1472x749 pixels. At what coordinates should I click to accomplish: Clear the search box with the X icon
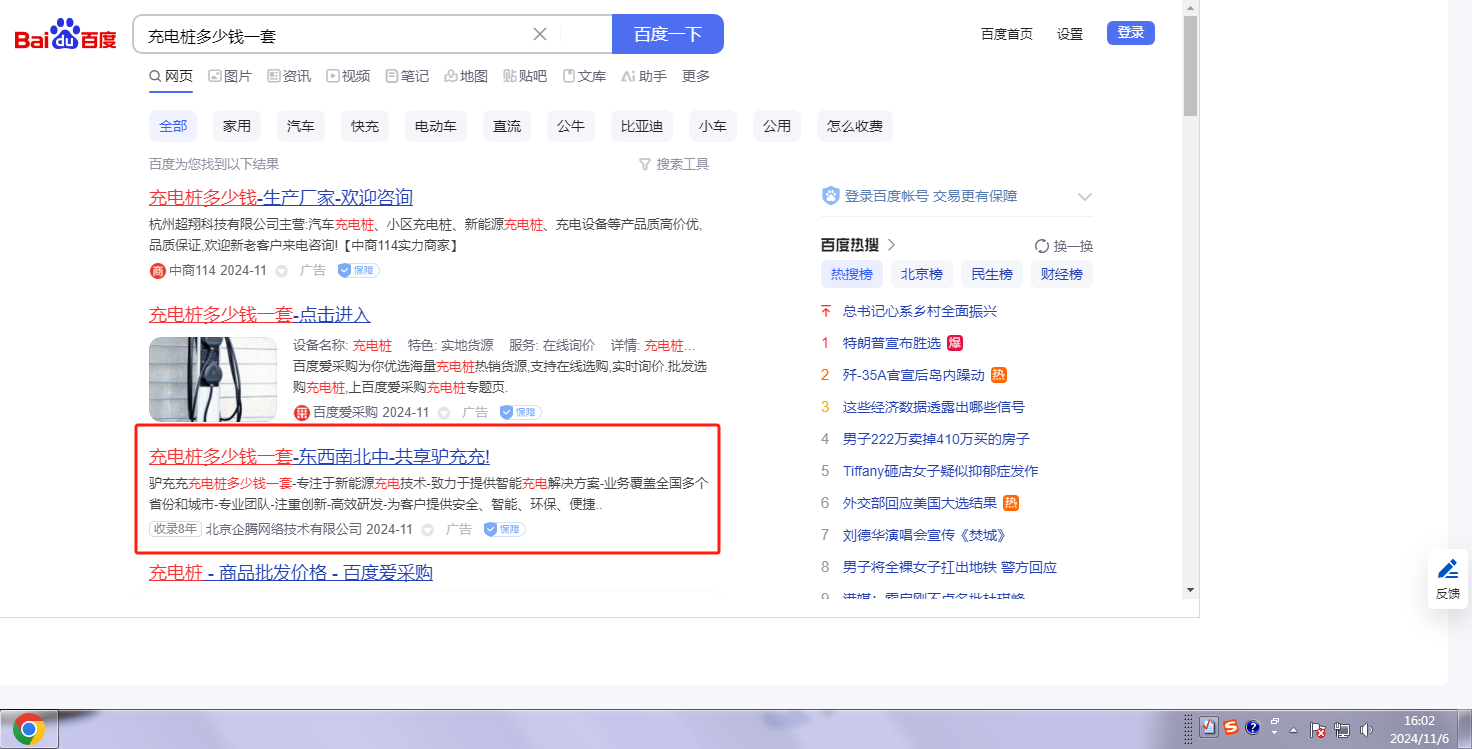point(540,34)
